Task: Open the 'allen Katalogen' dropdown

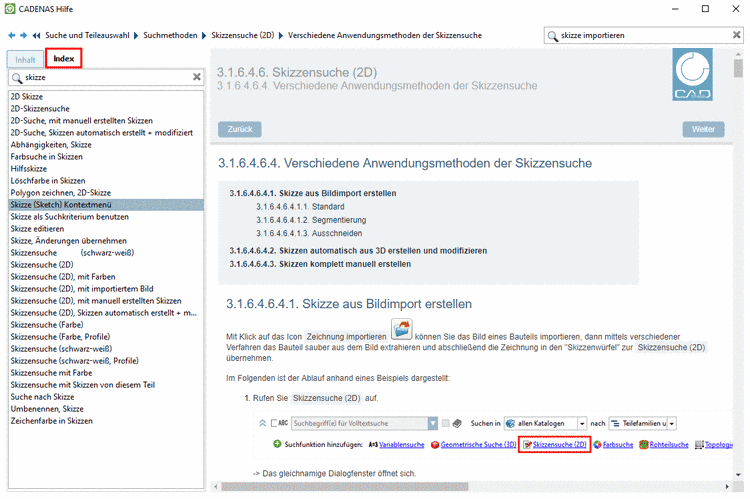Action: click(x=582, y=423)
